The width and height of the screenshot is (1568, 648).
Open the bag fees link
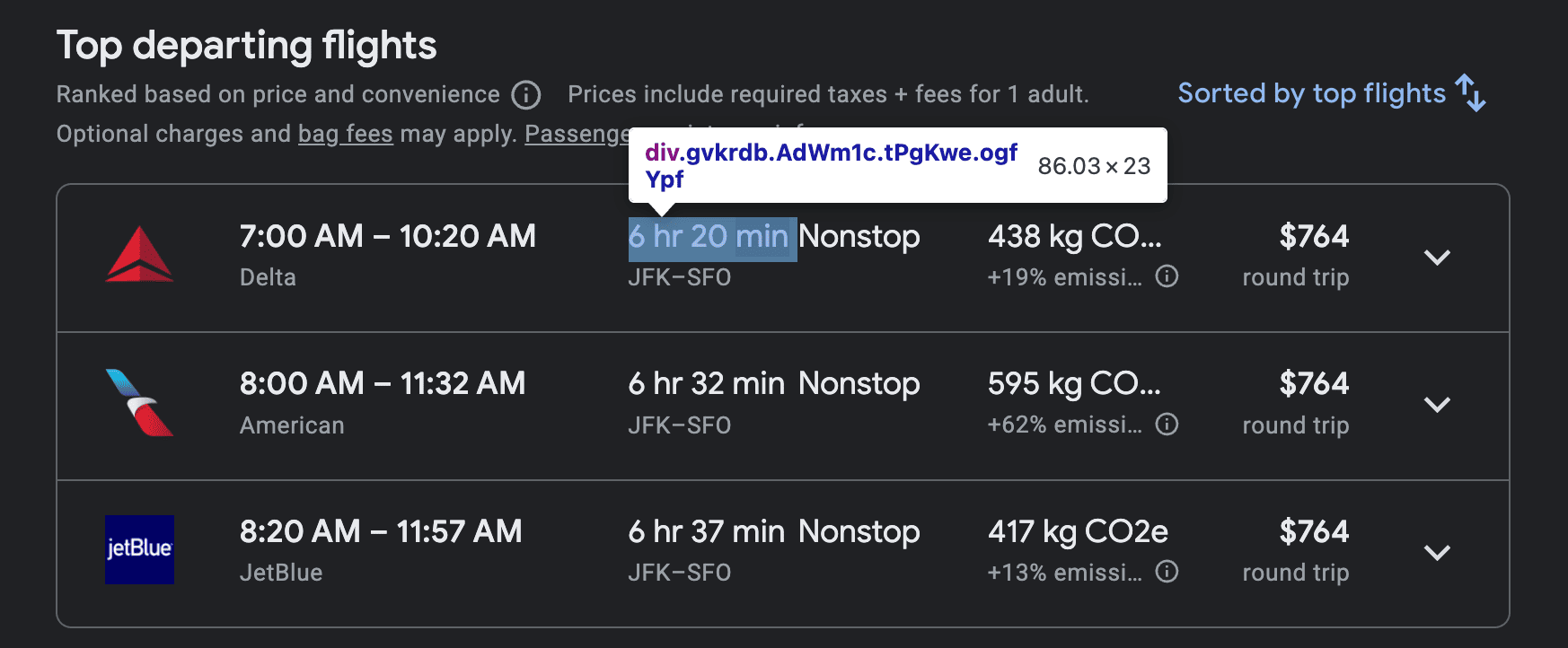point(344,133)
